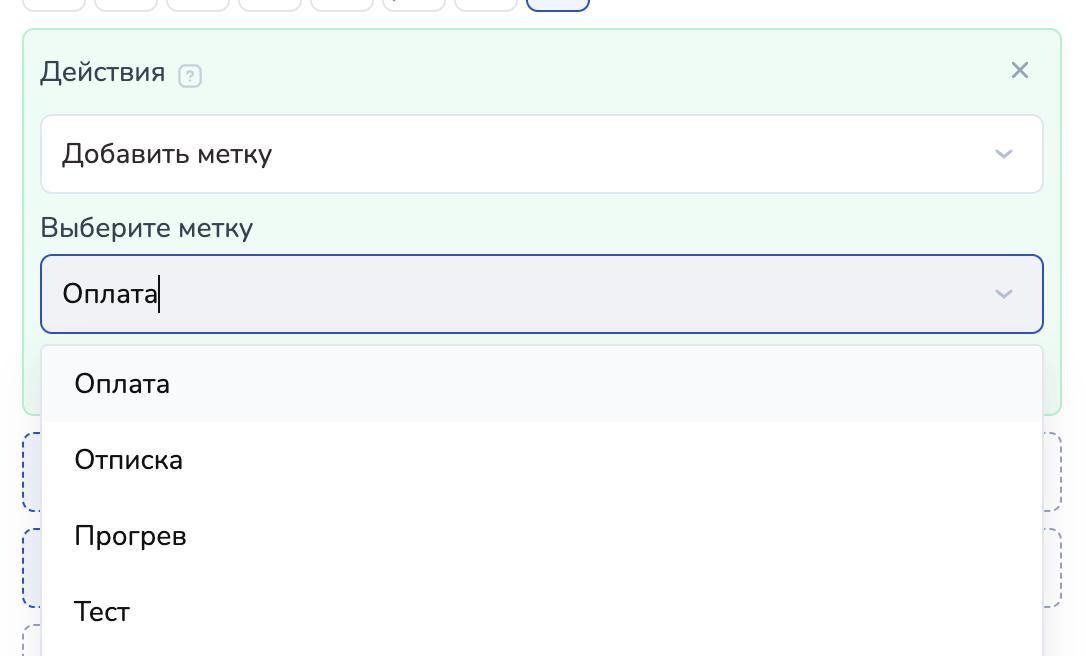Click the Действия heading text
Image resolution: width=1086 pixels, height=656 pixels.
pyautogui.click(x=103, y=73)
